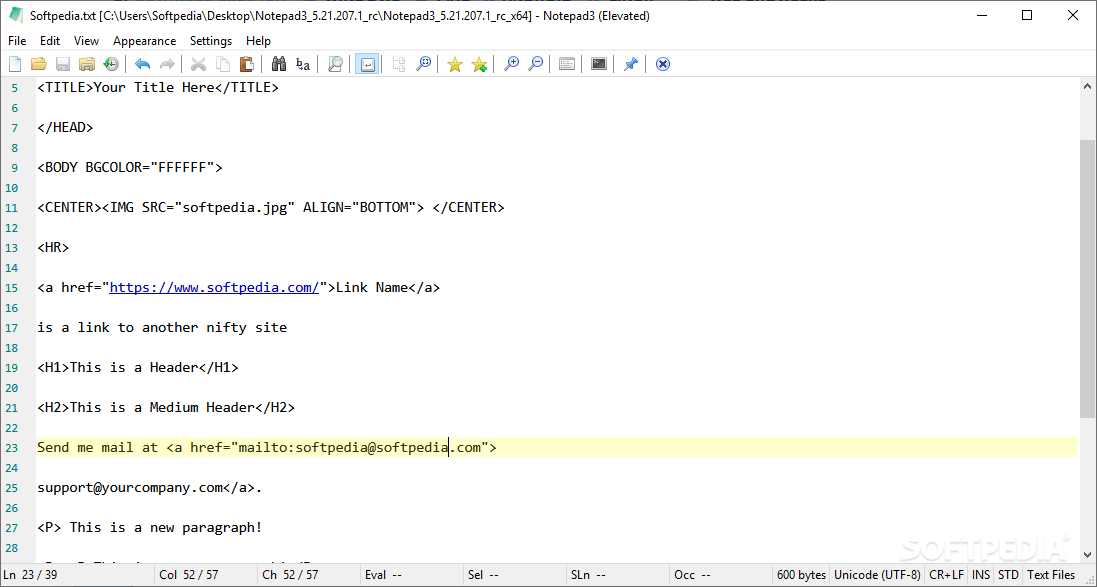
Task: Click the Occ -- status field
Action: pos(721,575)
